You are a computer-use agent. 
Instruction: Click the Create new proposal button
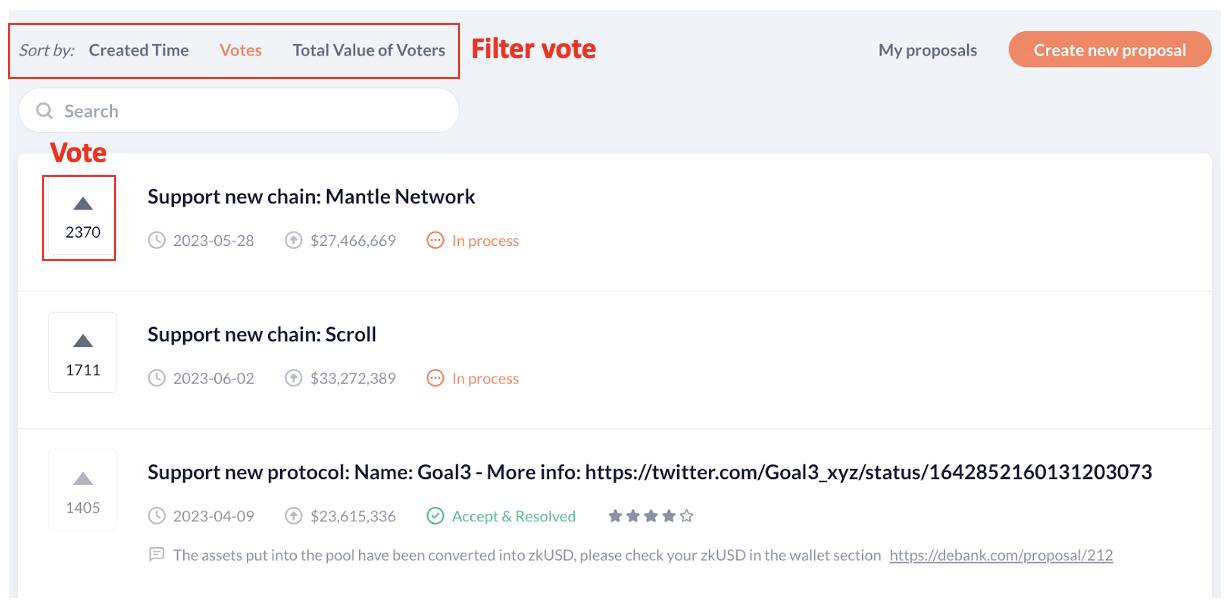1110,49
